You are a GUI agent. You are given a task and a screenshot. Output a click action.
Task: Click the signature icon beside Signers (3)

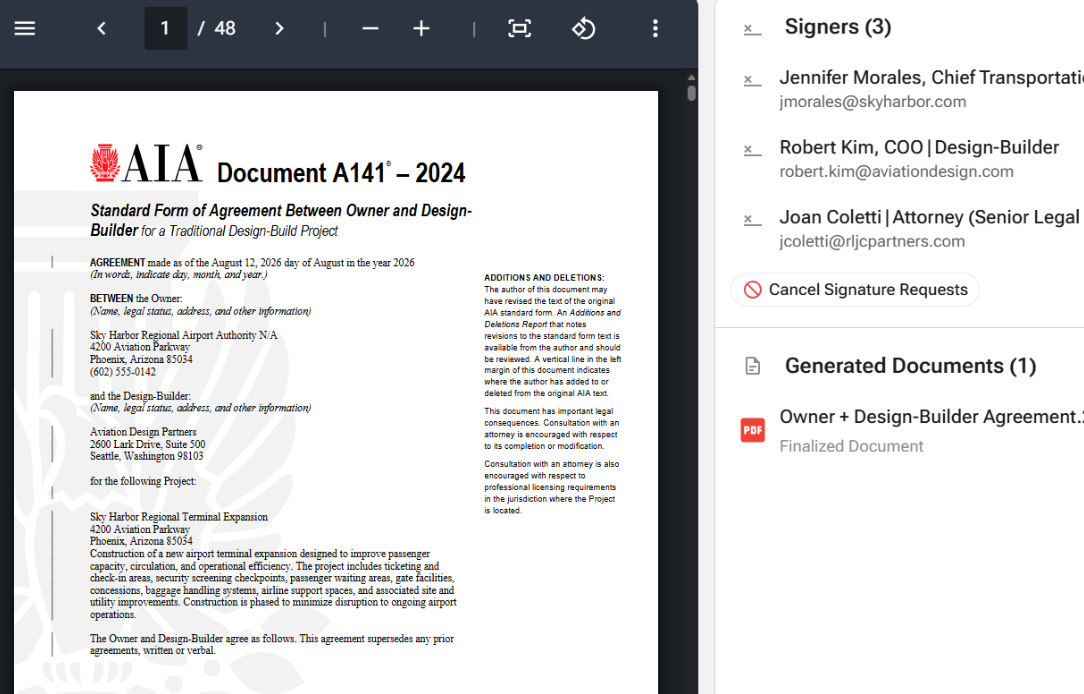pos(752,29)
